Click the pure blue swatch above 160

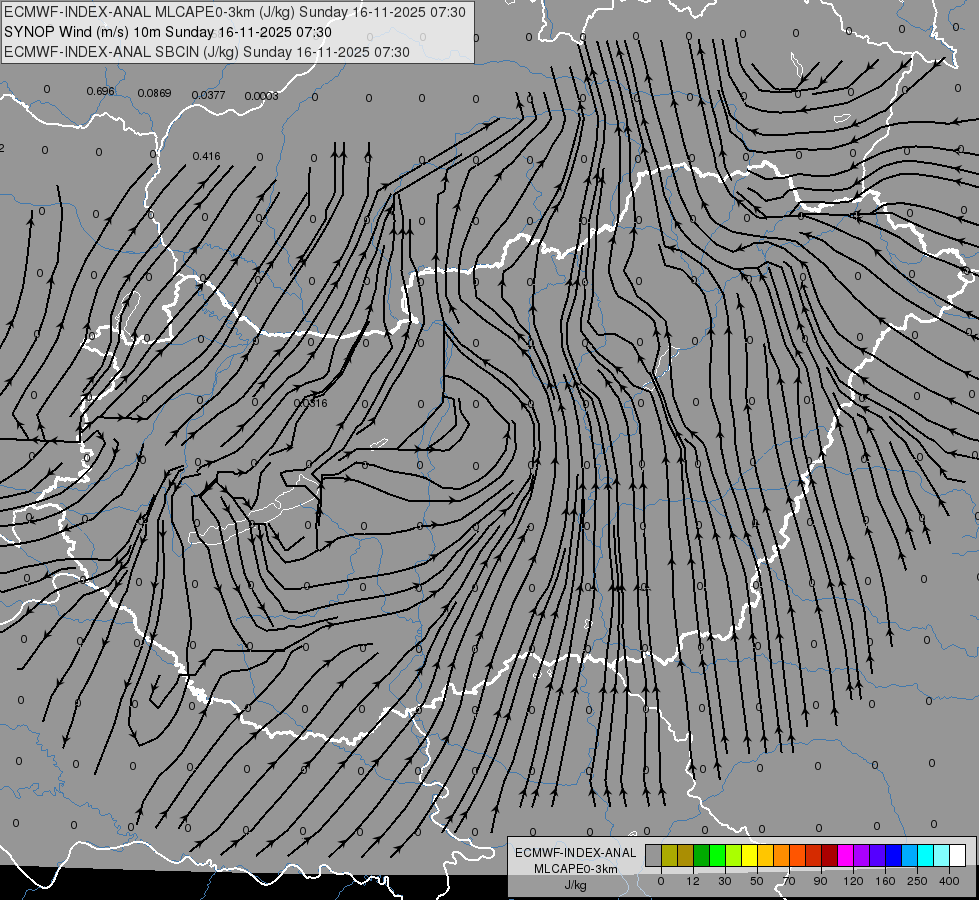[893, 855]
